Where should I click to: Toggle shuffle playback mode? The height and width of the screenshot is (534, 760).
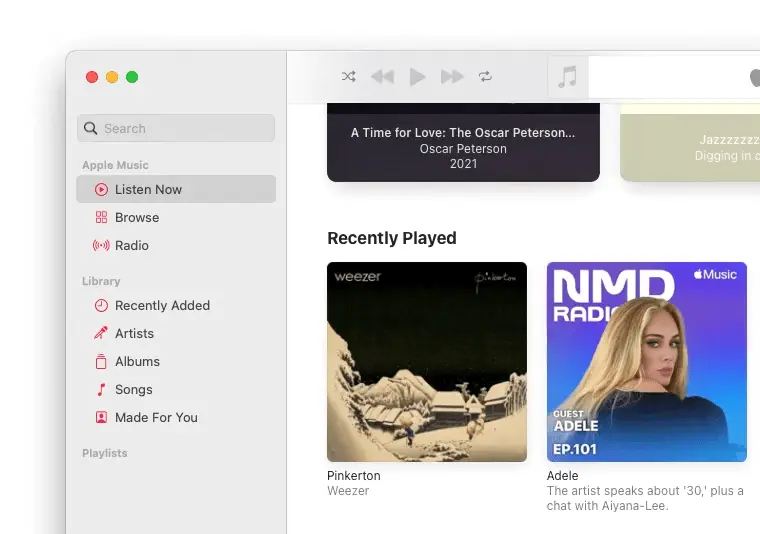coord(348,77)
